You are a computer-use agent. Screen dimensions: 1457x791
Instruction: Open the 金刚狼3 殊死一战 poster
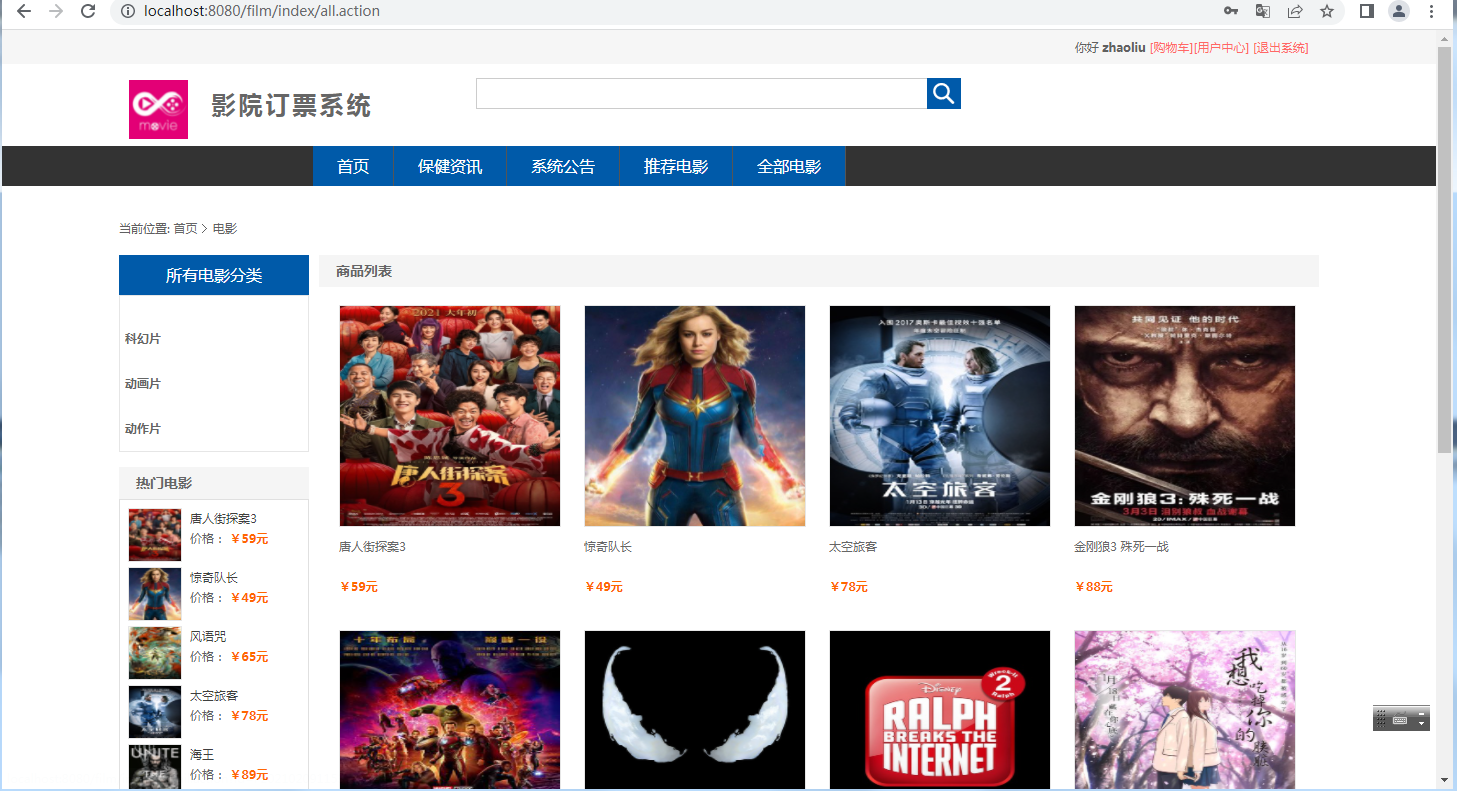pos(1185,416)
